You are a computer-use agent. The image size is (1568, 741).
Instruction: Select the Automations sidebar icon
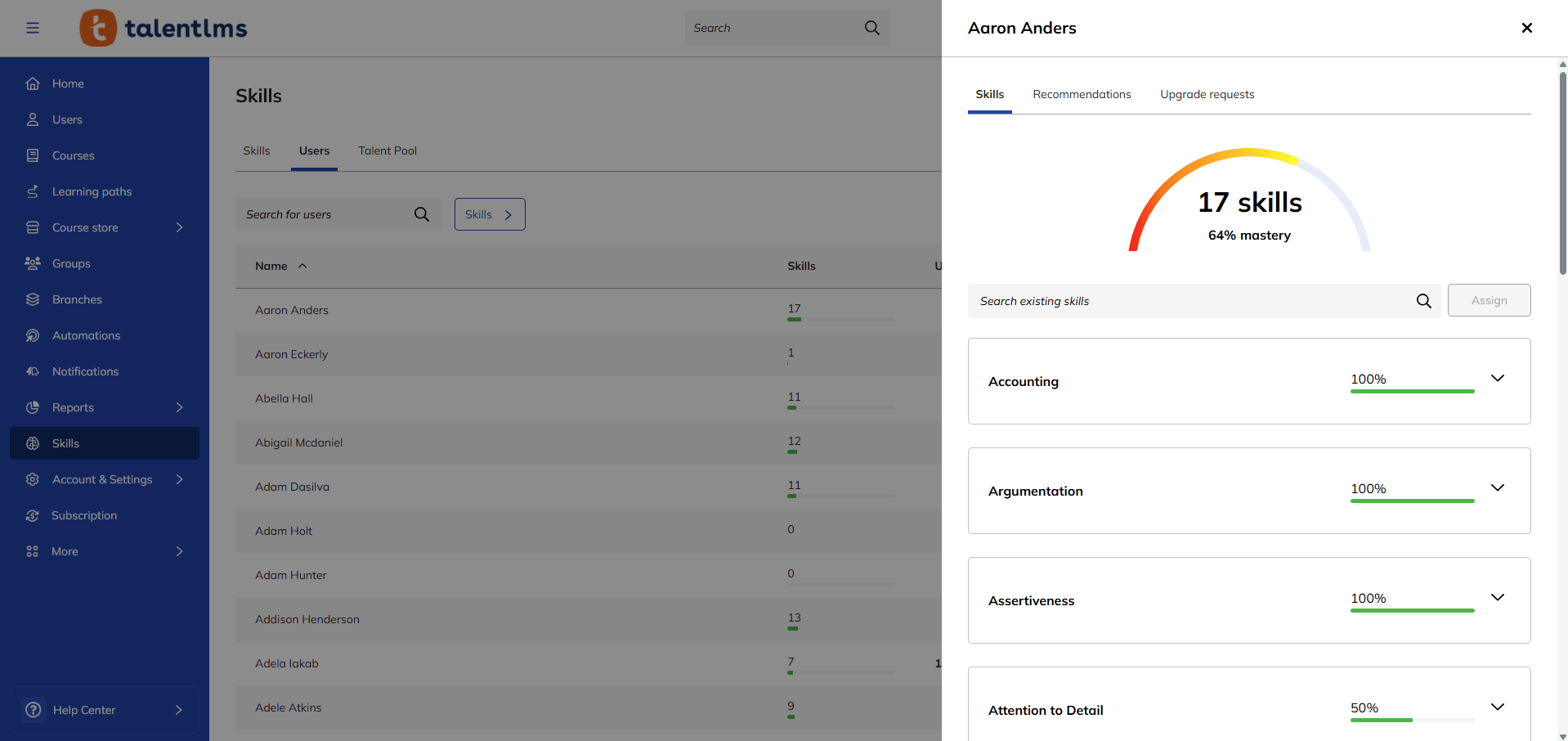click(x=33, y=335)
